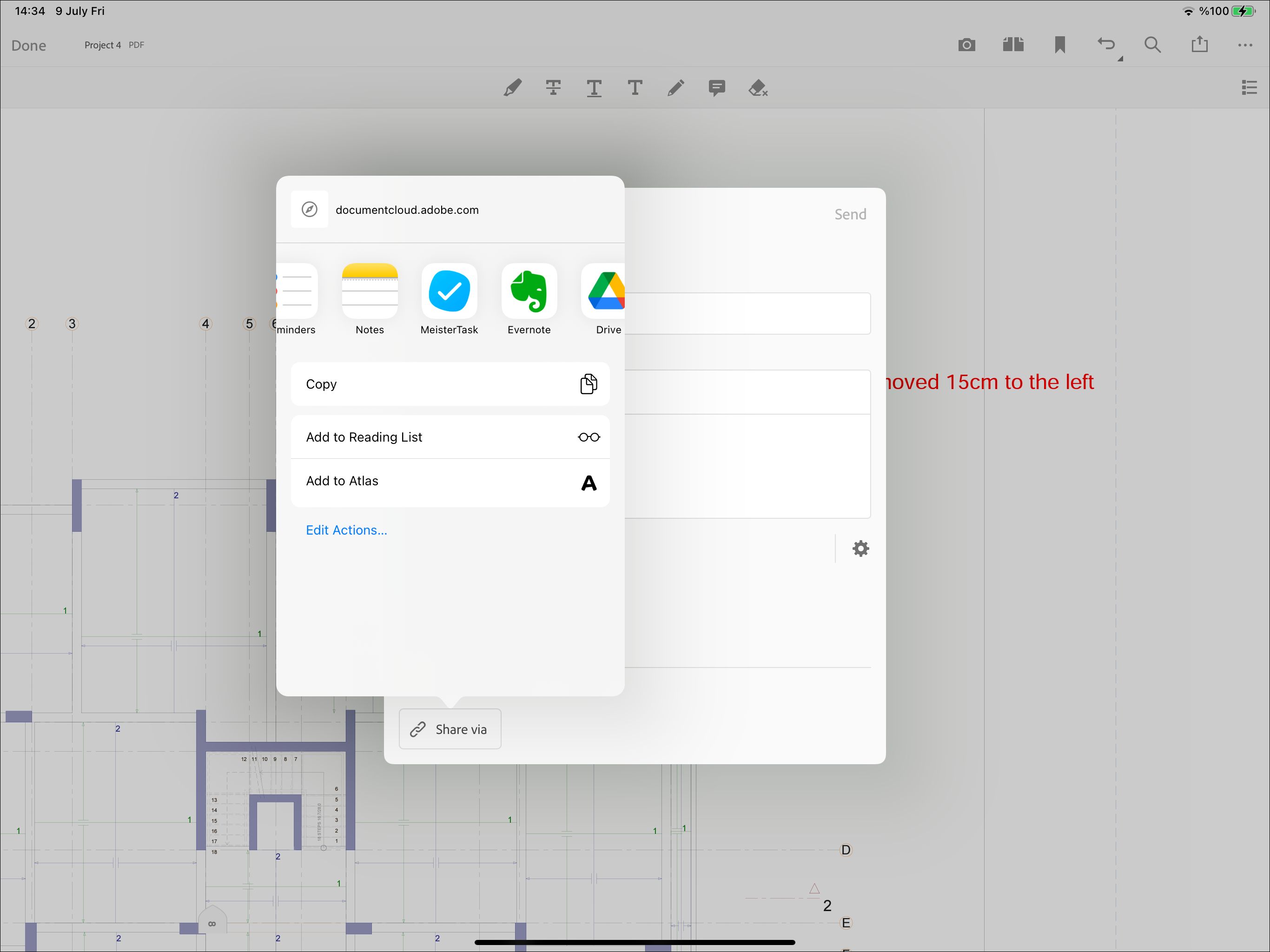
Task: Select the strikethrough text tool
Action: [x=553, y=88]
